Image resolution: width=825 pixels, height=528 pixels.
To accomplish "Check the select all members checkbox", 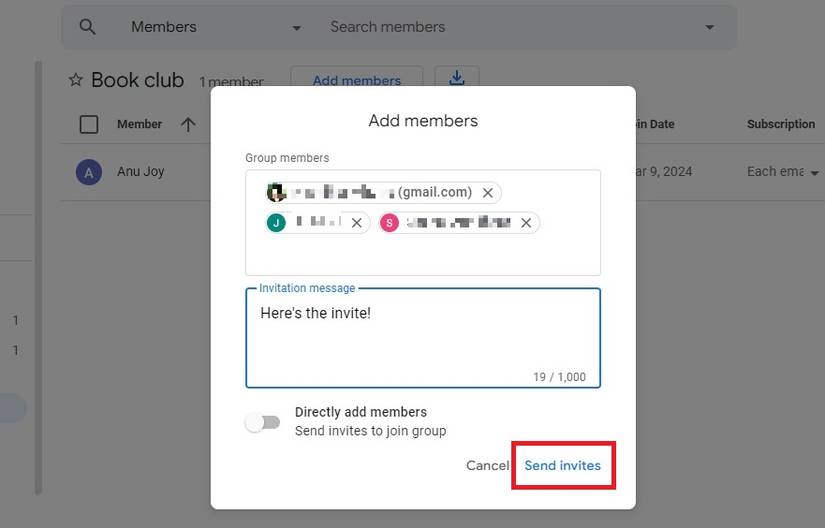I will click(x=89, y=124).
